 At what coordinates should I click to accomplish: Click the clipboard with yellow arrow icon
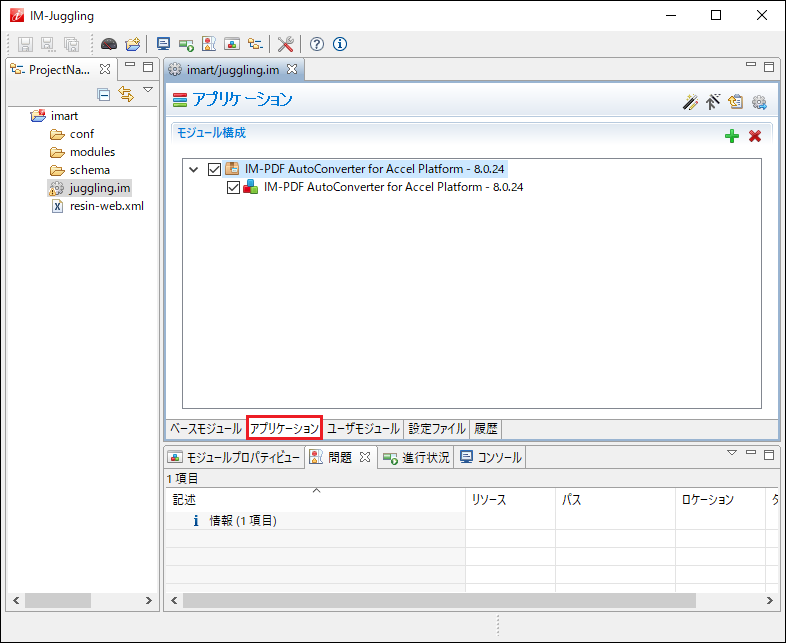[735, 102]
